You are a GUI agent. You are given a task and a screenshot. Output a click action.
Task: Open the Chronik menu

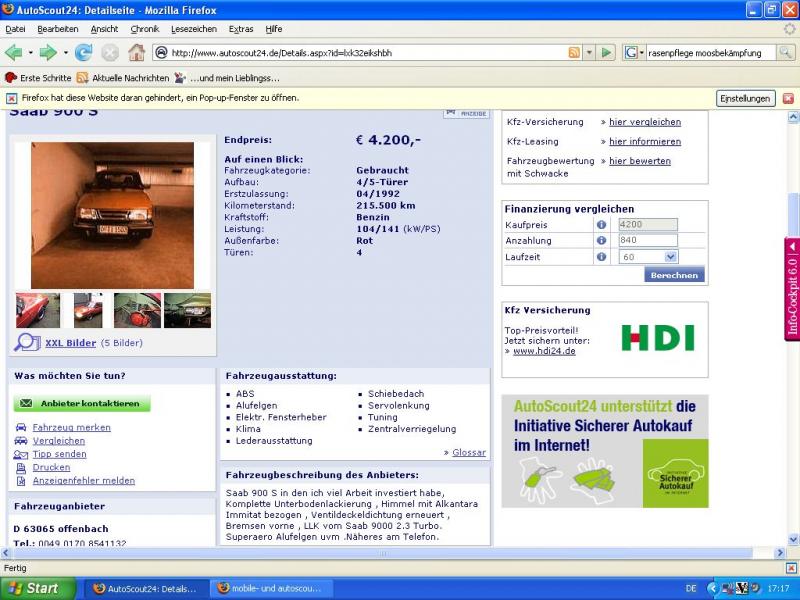pos(145,29)
